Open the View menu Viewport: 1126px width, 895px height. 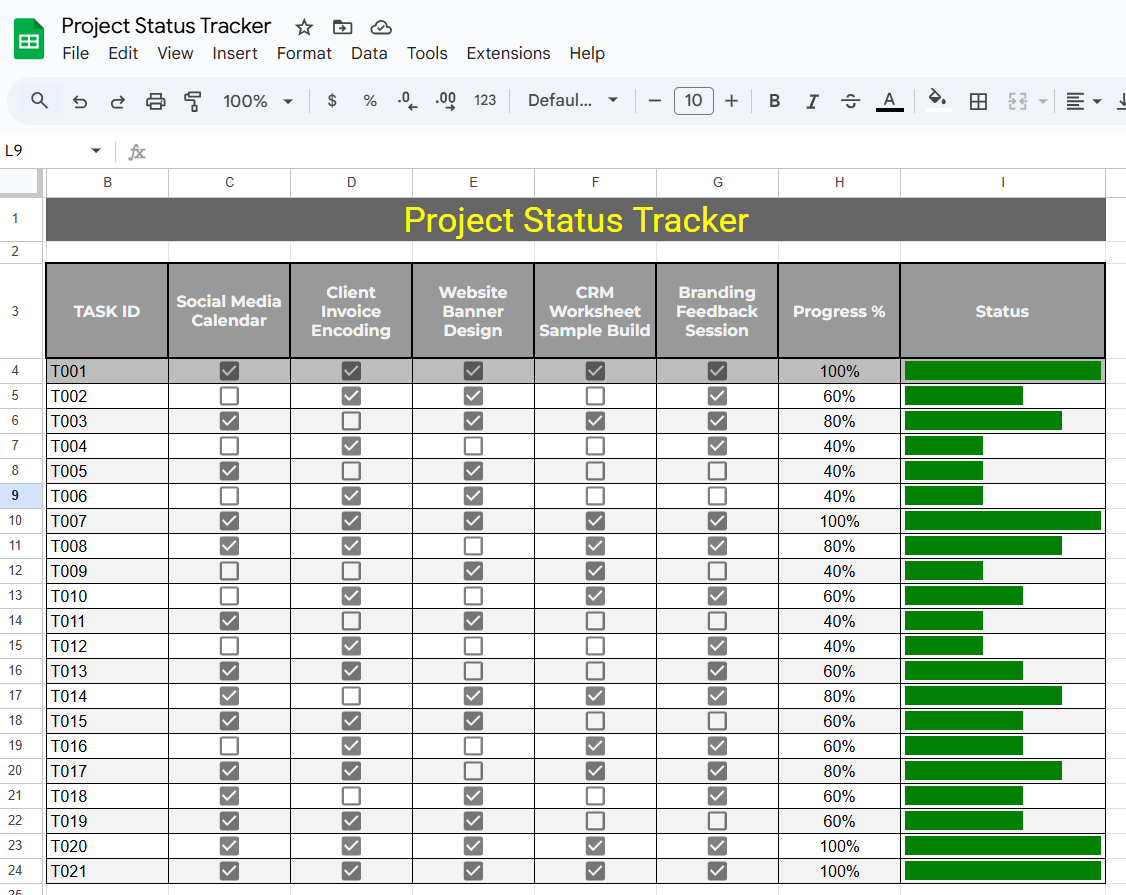pos(175,54)
